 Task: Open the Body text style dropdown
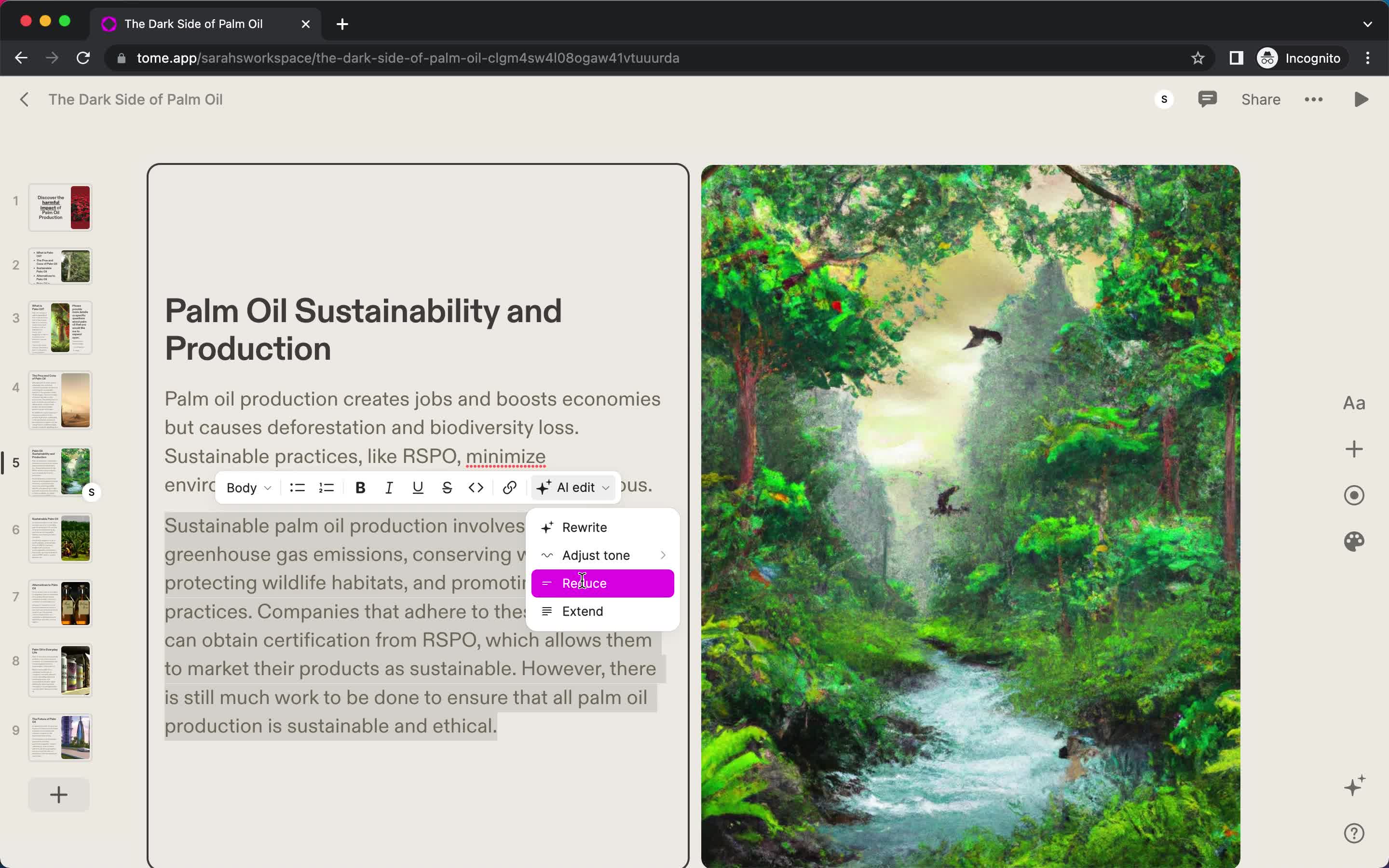[247, 487]
